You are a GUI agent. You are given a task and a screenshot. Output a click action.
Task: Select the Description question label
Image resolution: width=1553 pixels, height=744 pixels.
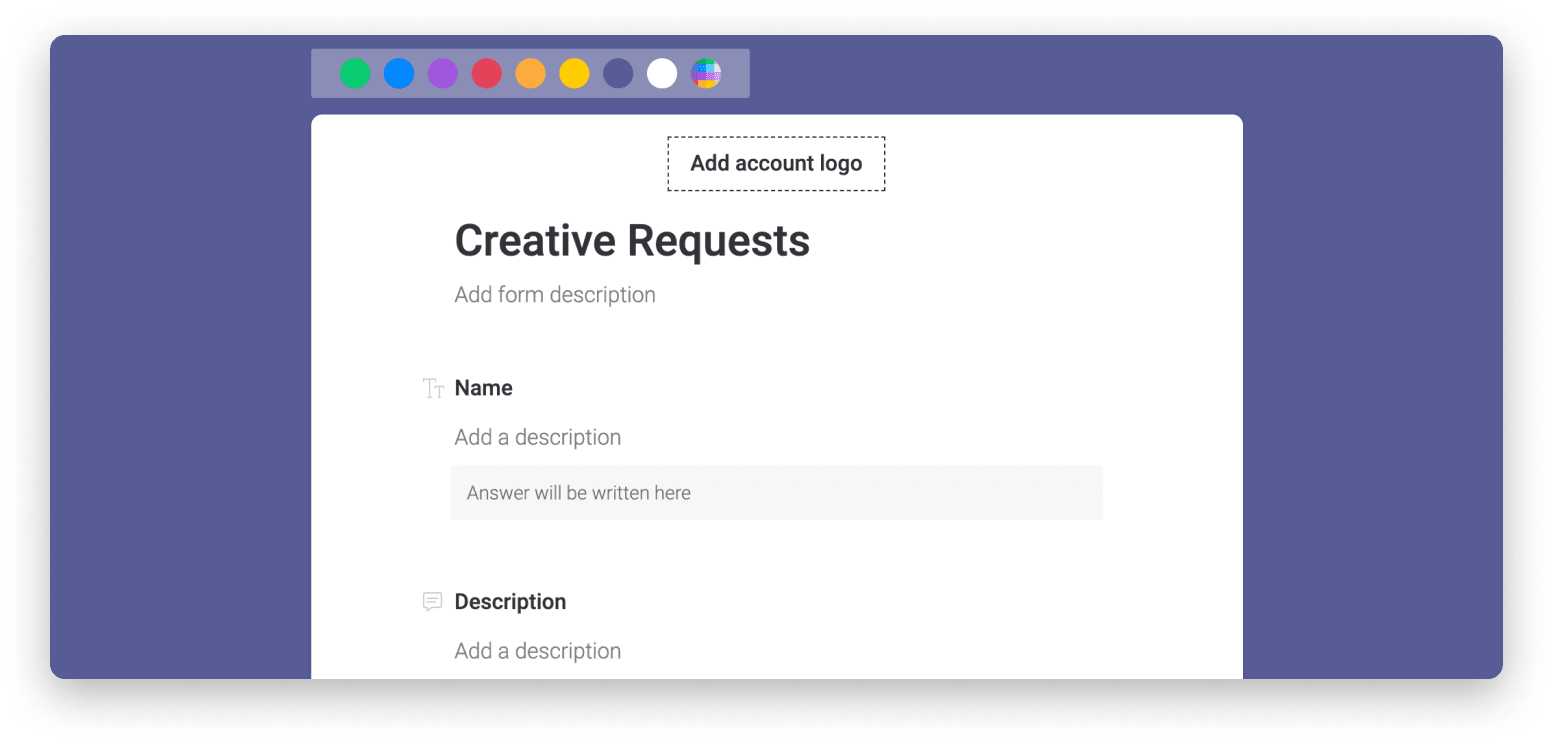(x=510, y=601)
